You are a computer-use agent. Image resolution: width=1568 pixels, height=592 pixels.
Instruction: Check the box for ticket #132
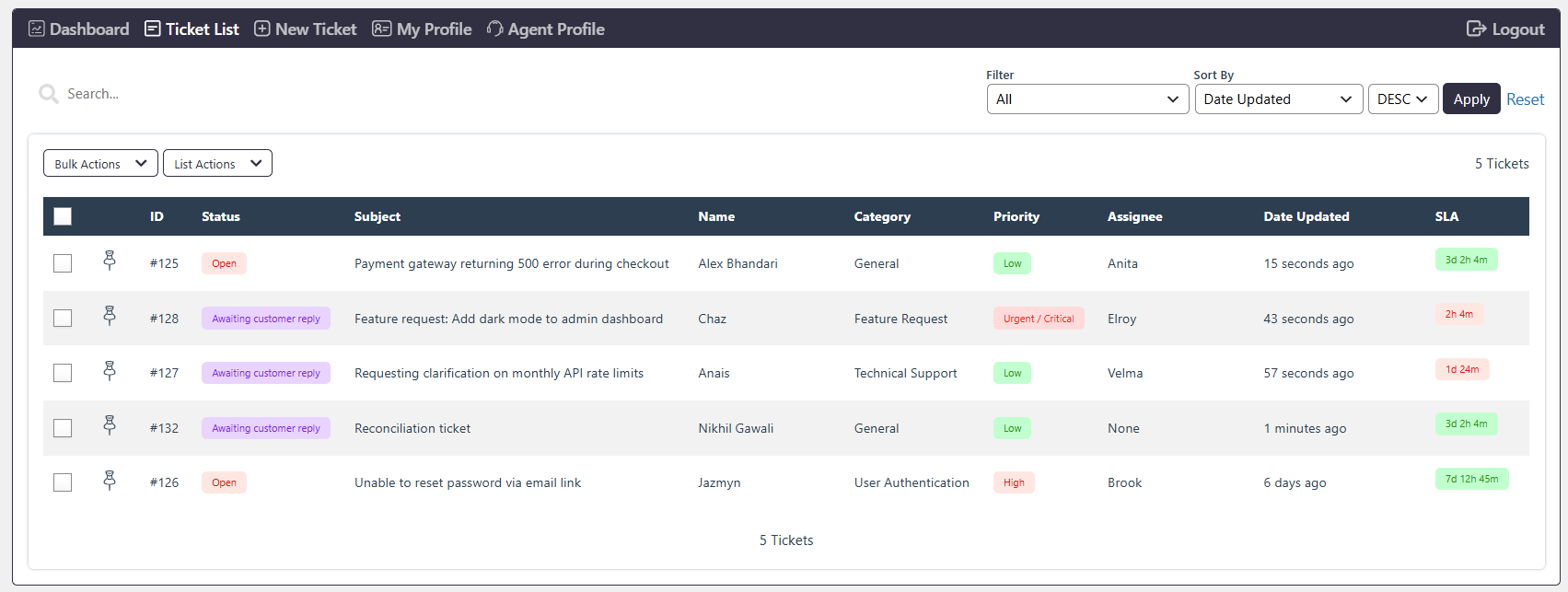[x=63, y=428]
